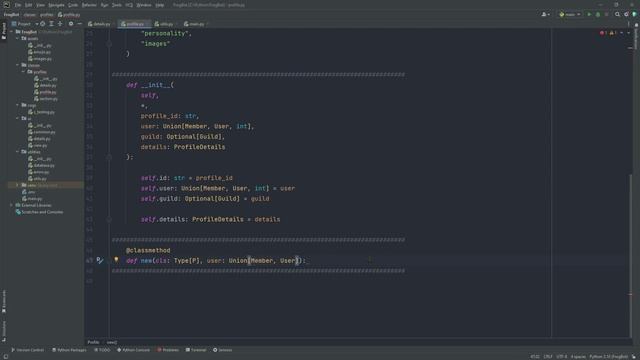Open the Version Control tool window
640x360 pixels.
(x=28, y=350)
